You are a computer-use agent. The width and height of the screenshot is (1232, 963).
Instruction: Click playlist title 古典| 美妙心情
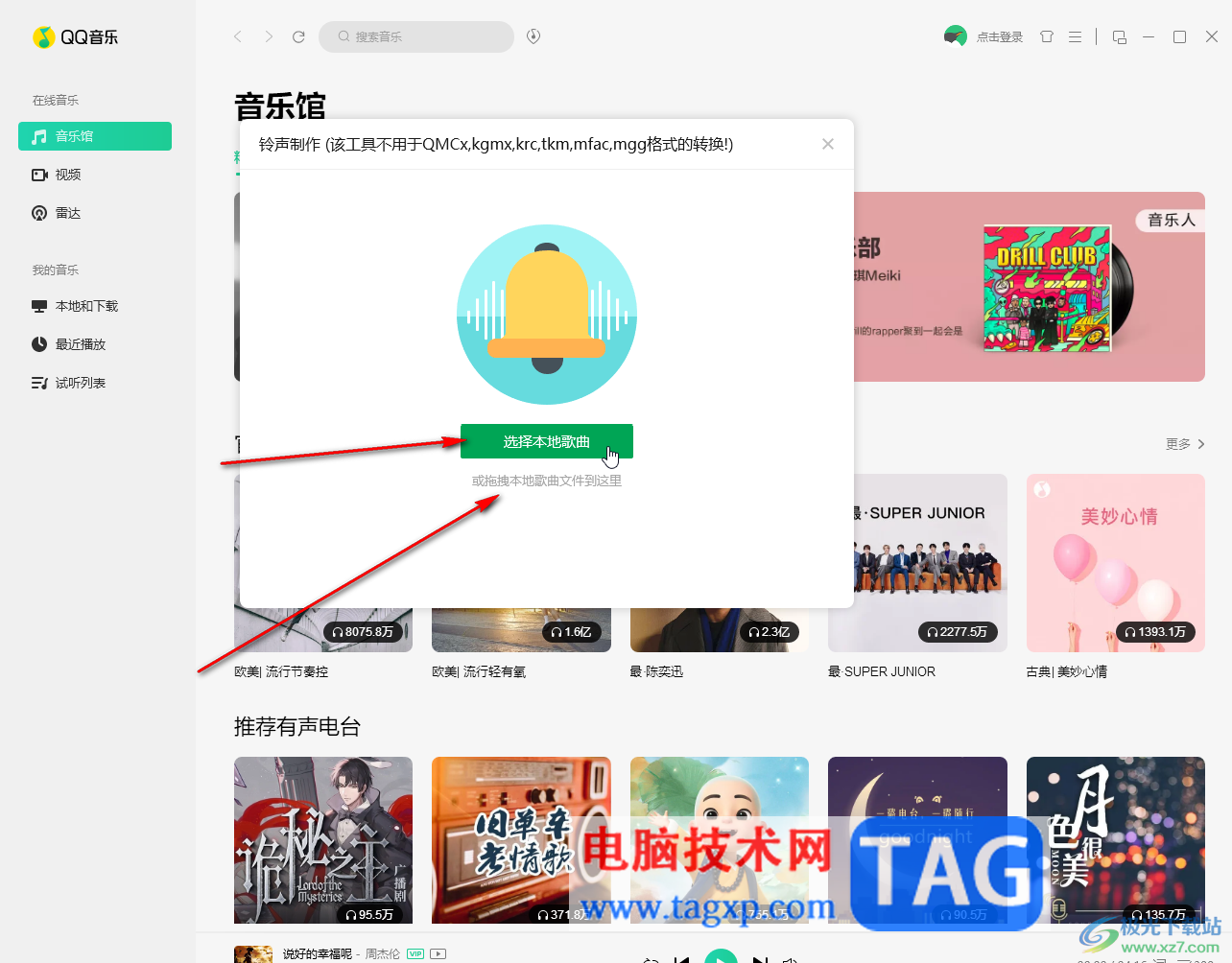point(1067,671)
